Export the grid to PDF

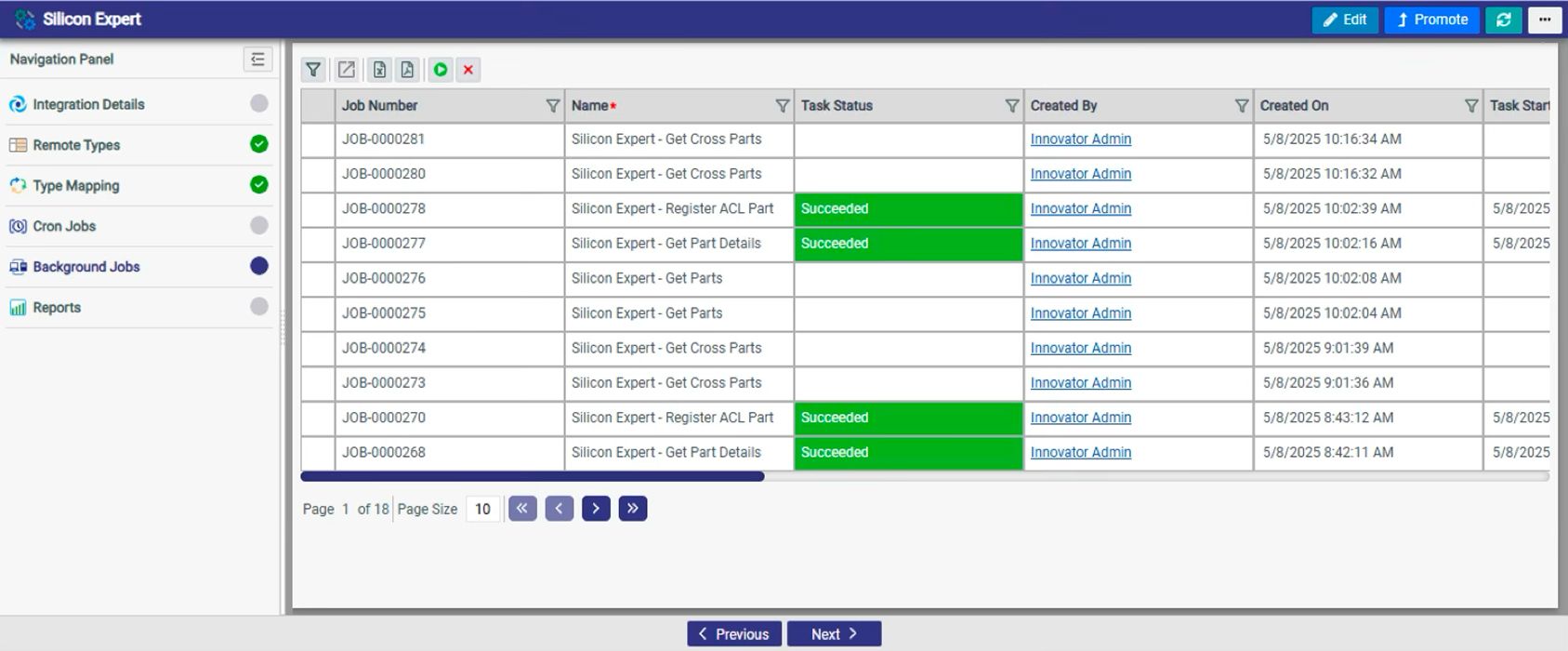(x=407, y=70)
